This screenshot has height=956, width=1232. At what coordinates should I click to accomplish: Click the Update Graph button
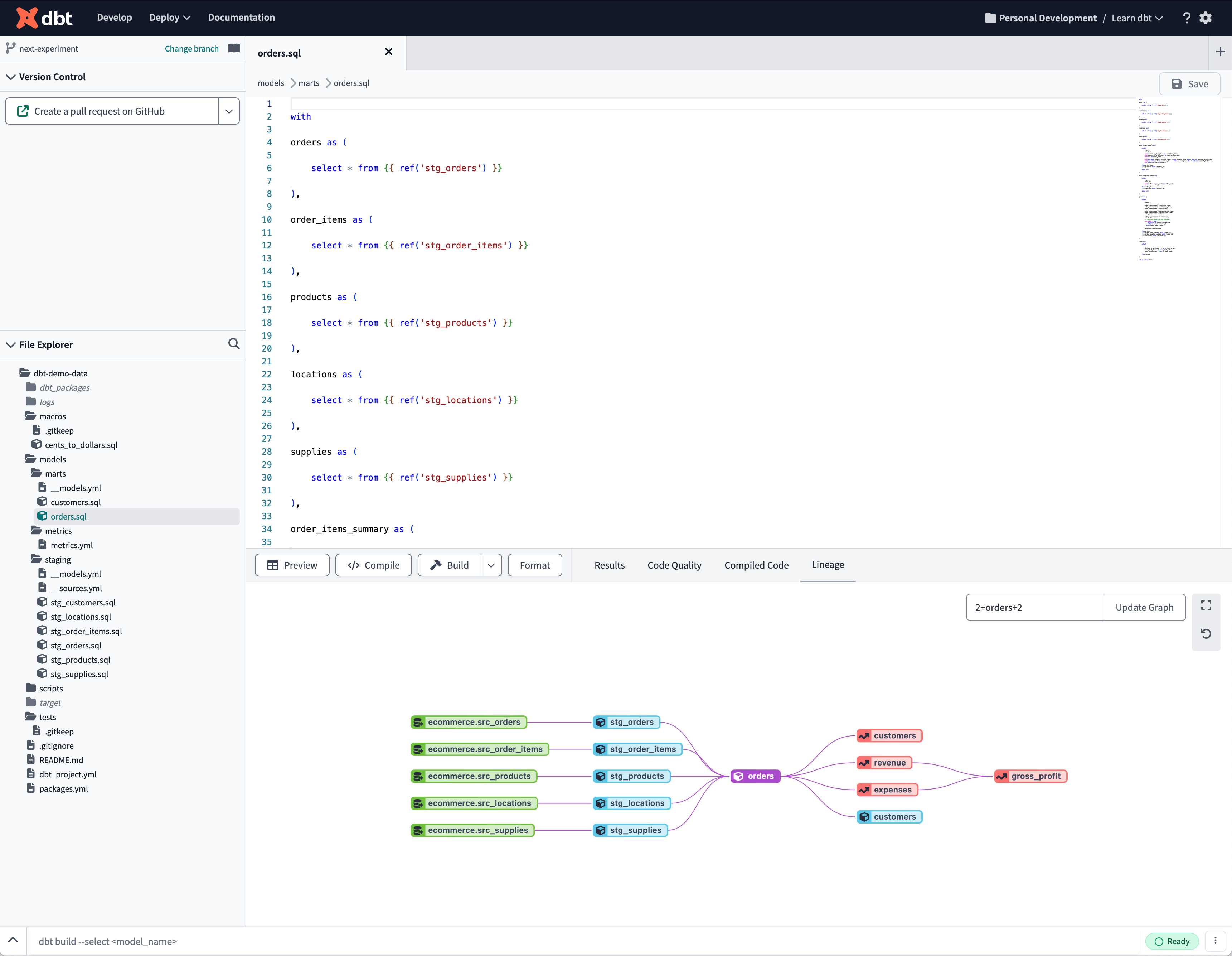1144,607
